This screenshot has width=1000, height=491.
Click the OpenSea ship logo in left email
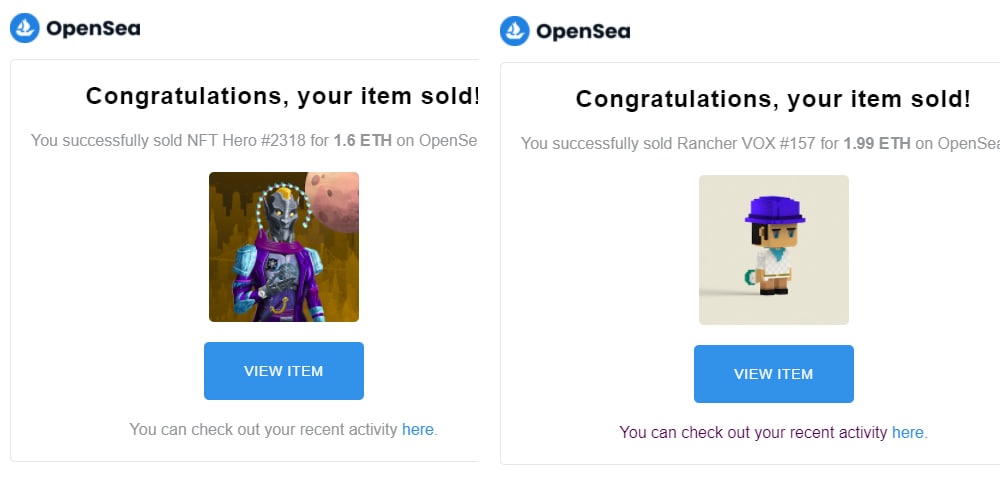click(25, 28)
